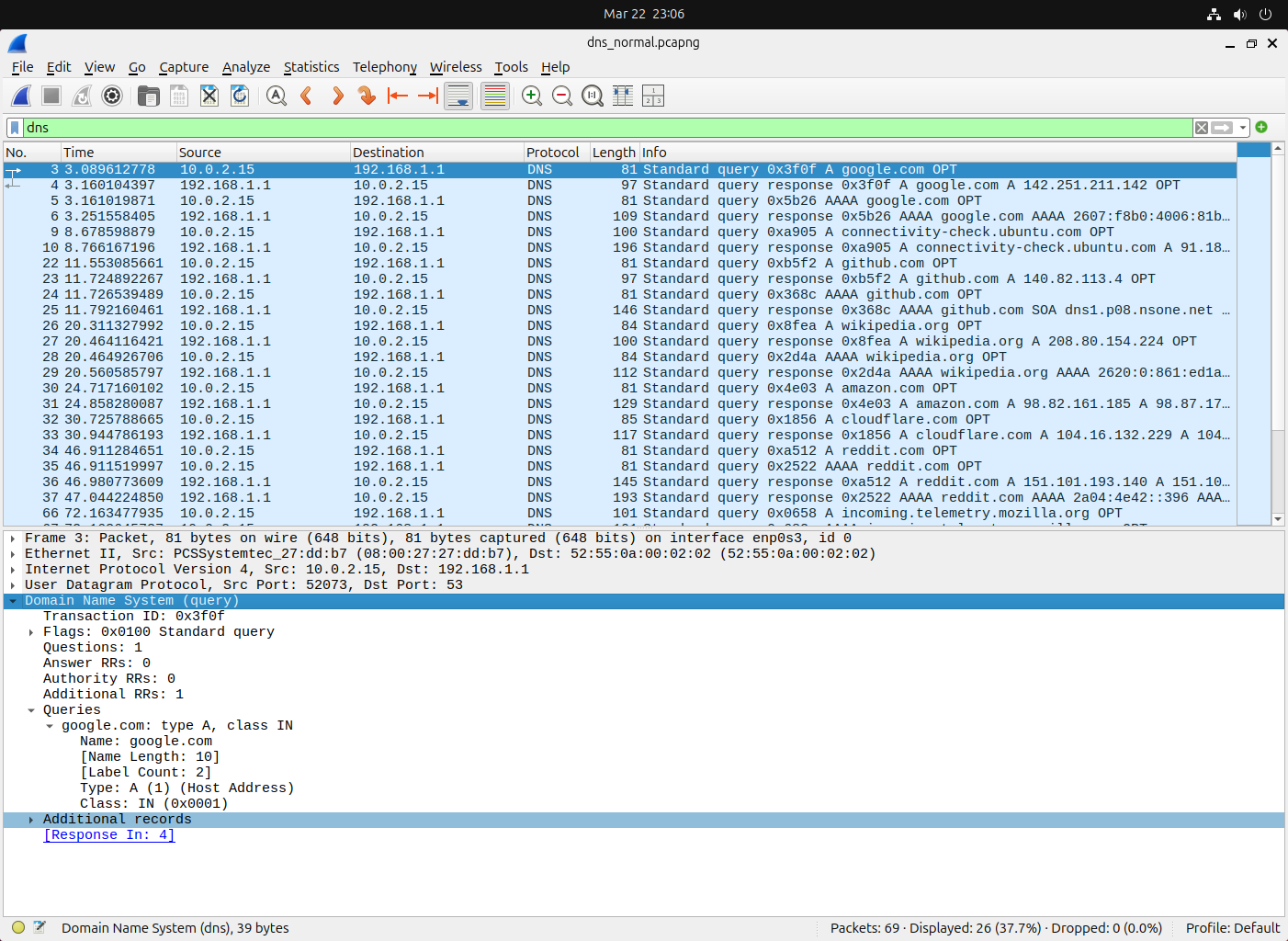
Task: Open the View menu
Action: click(x=99, y=67)
